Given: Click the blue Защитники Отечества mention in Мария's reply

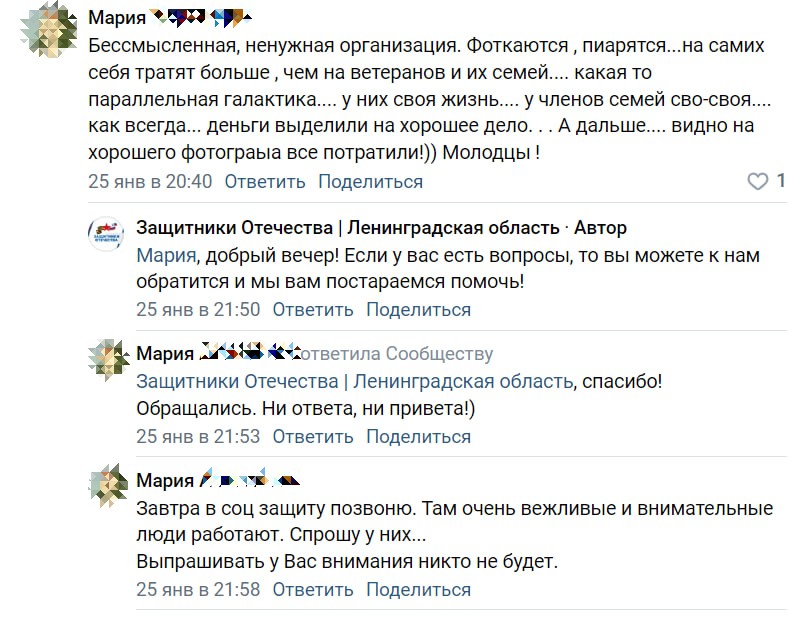Looking at the screenshot, I should pyautogui.click(x=354, y=381).
